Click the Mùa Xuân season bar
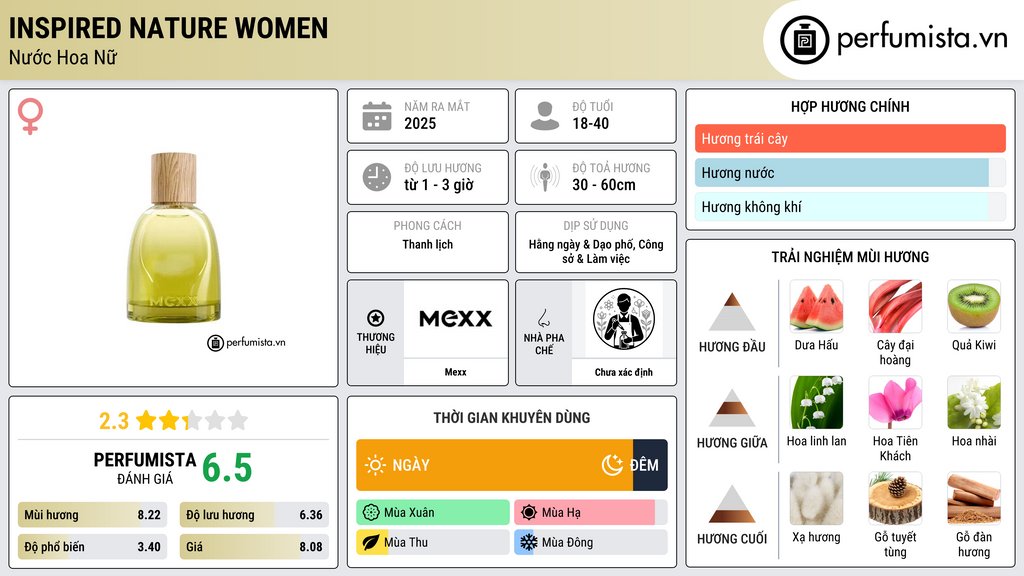Screen dimensions: 1024x576 433,513
